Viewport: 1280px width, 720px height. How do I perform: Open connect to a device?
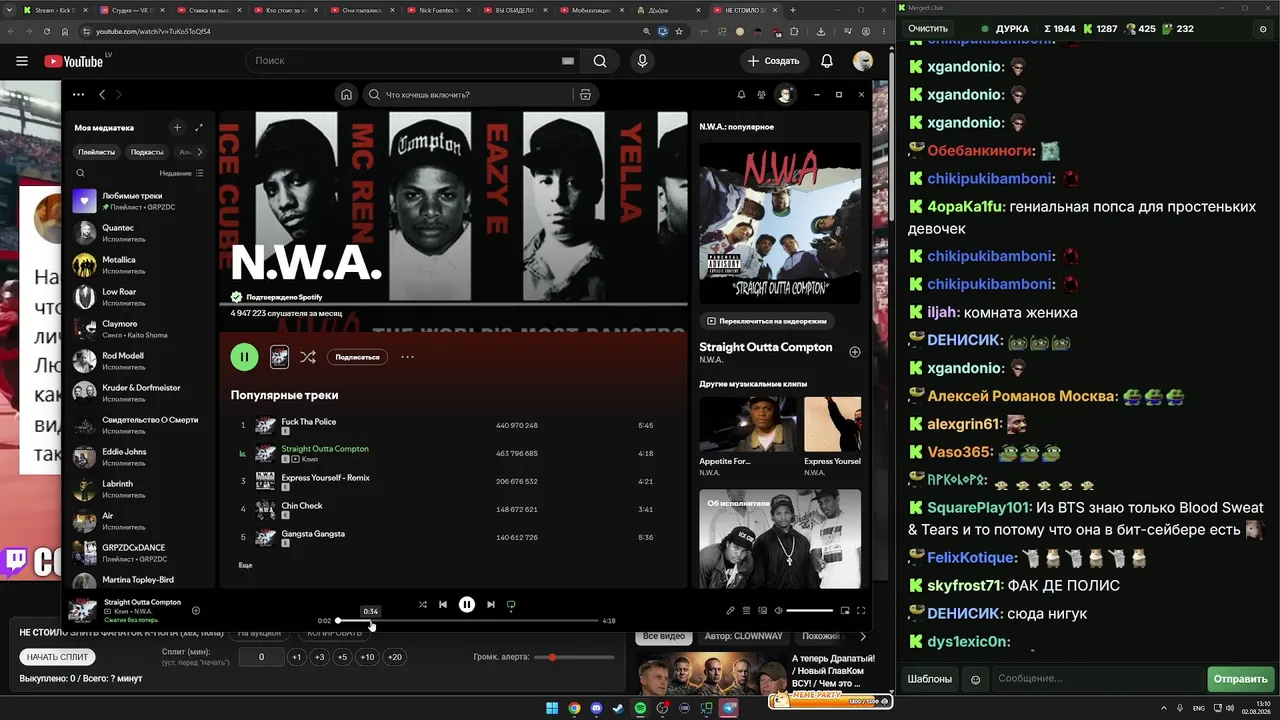point(762,610)
